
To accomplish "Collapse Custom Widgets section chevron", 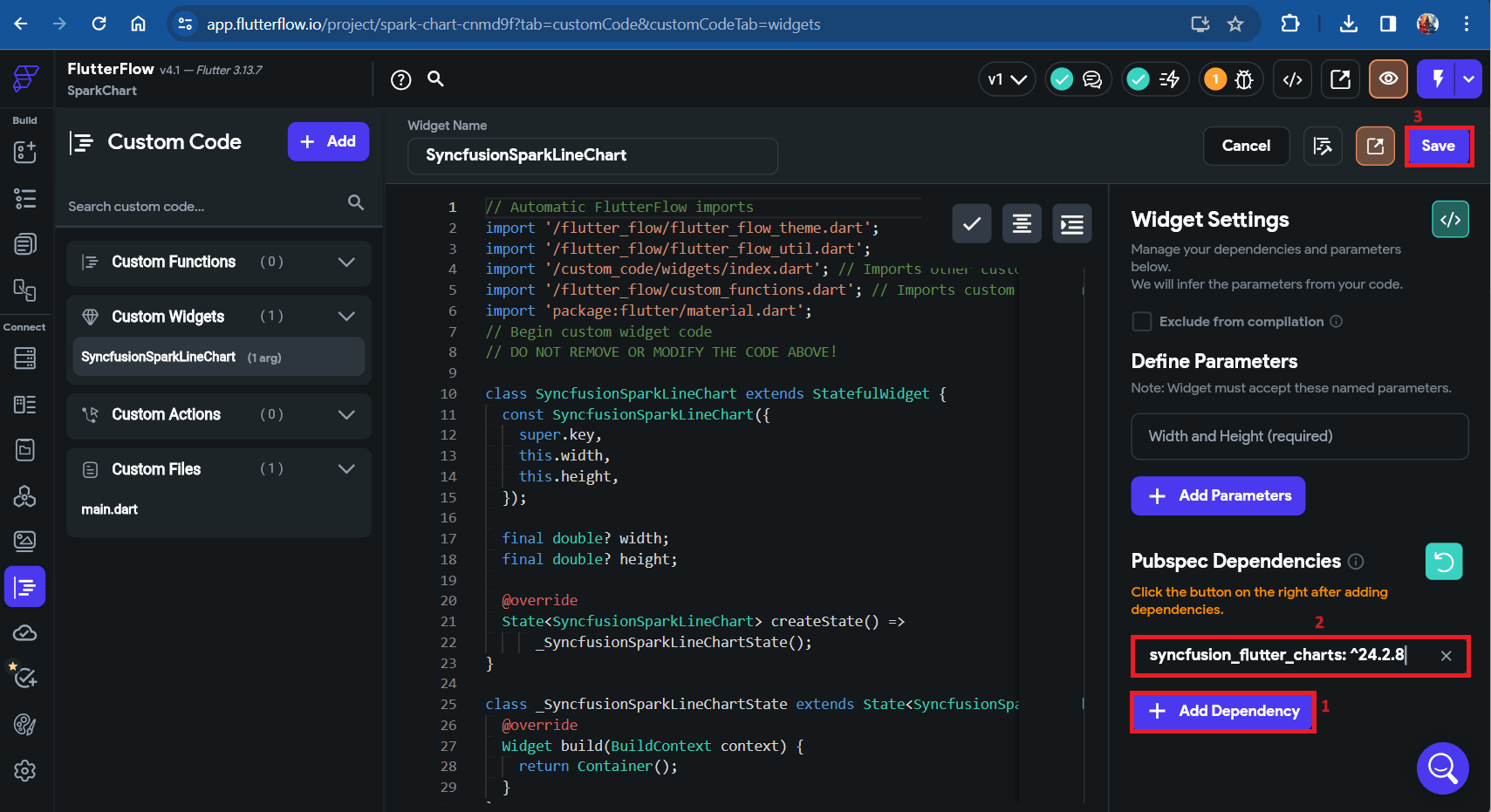I will [346, 317].
